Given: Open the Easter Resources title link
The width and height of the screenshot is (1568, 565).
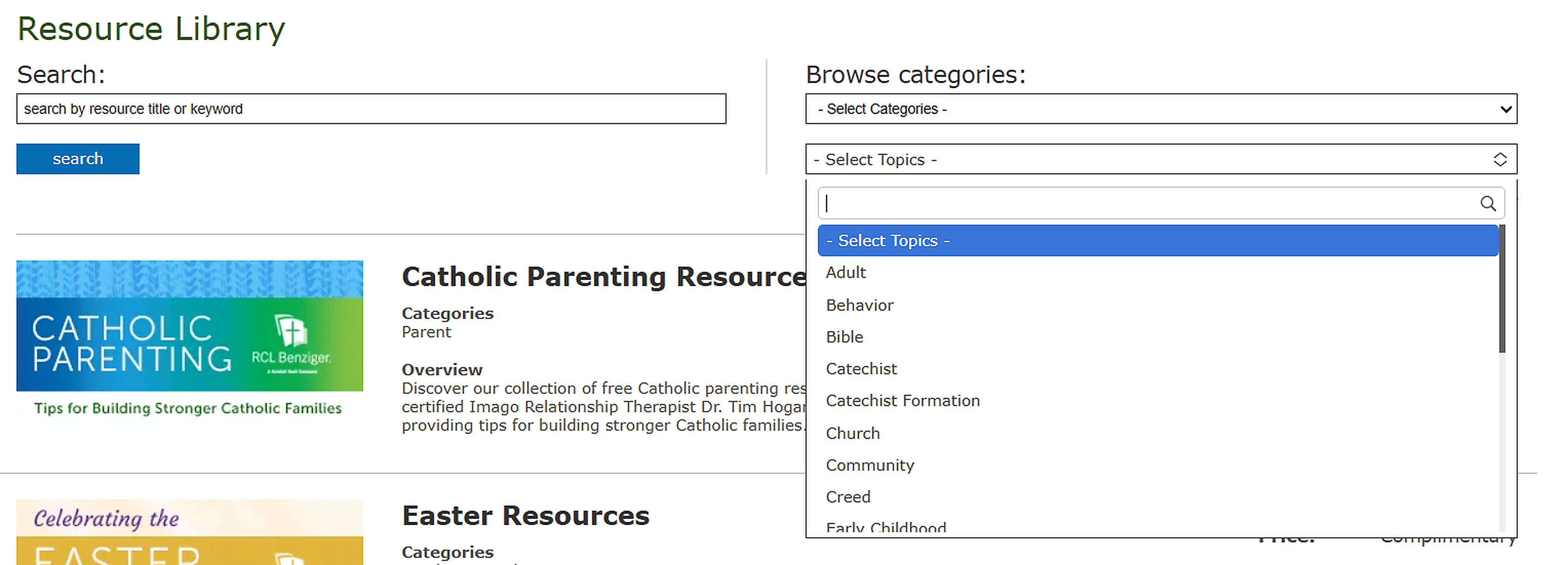Looking at the screenshot, I should pos(525,516).
